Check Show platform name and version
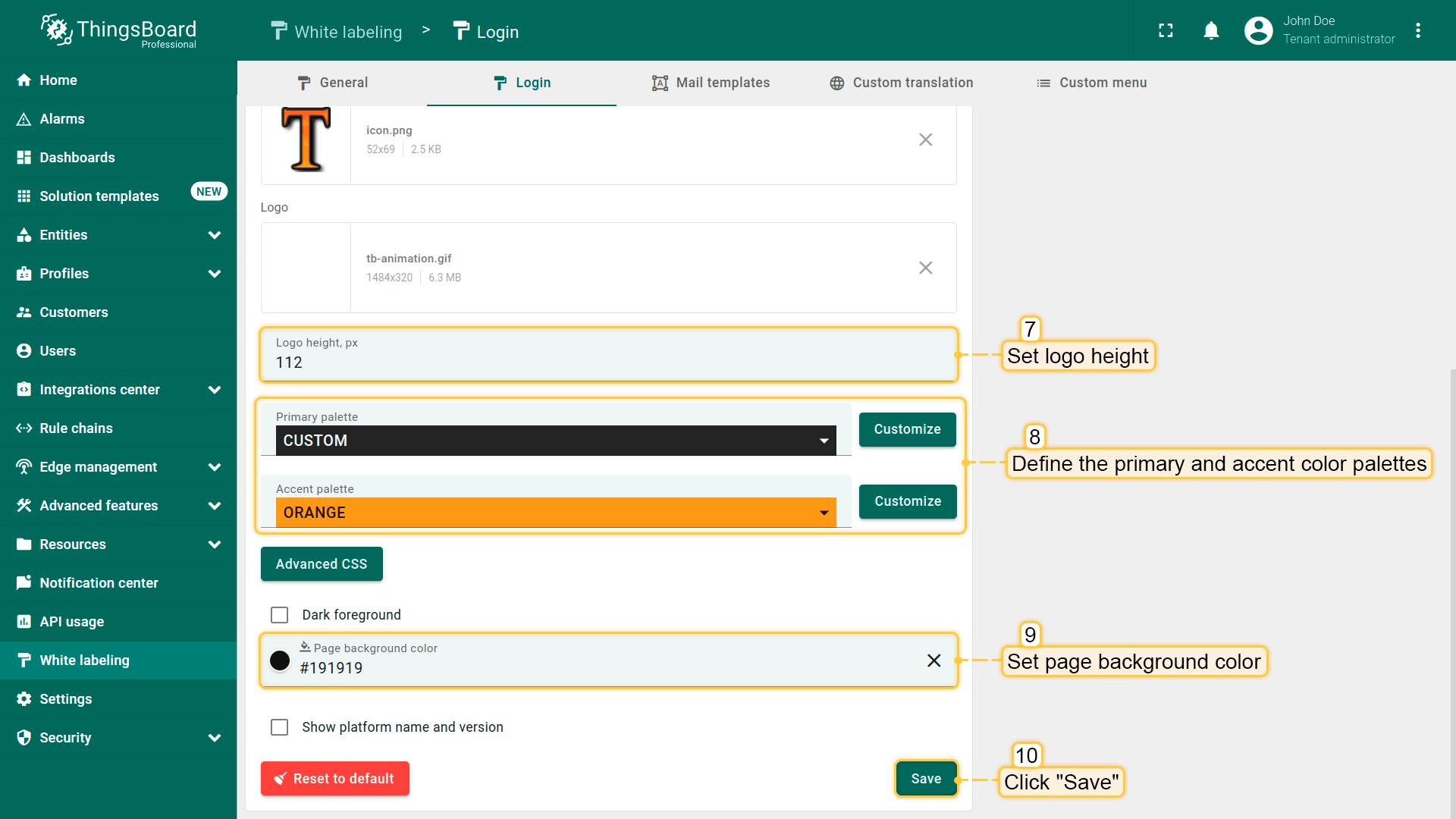Screen dimensions: 1456x819 coord(280,727)
